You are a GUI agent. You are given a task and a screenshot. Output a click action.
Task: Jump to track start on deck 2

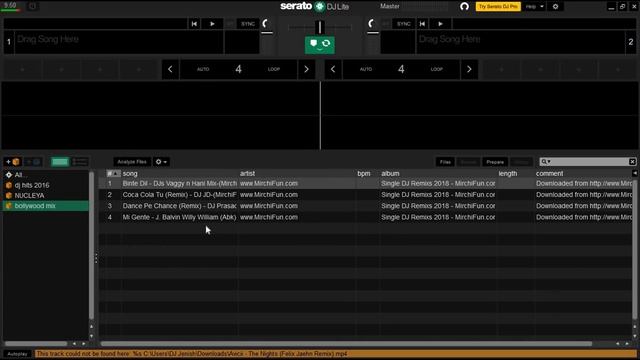(x=422, y=24)
